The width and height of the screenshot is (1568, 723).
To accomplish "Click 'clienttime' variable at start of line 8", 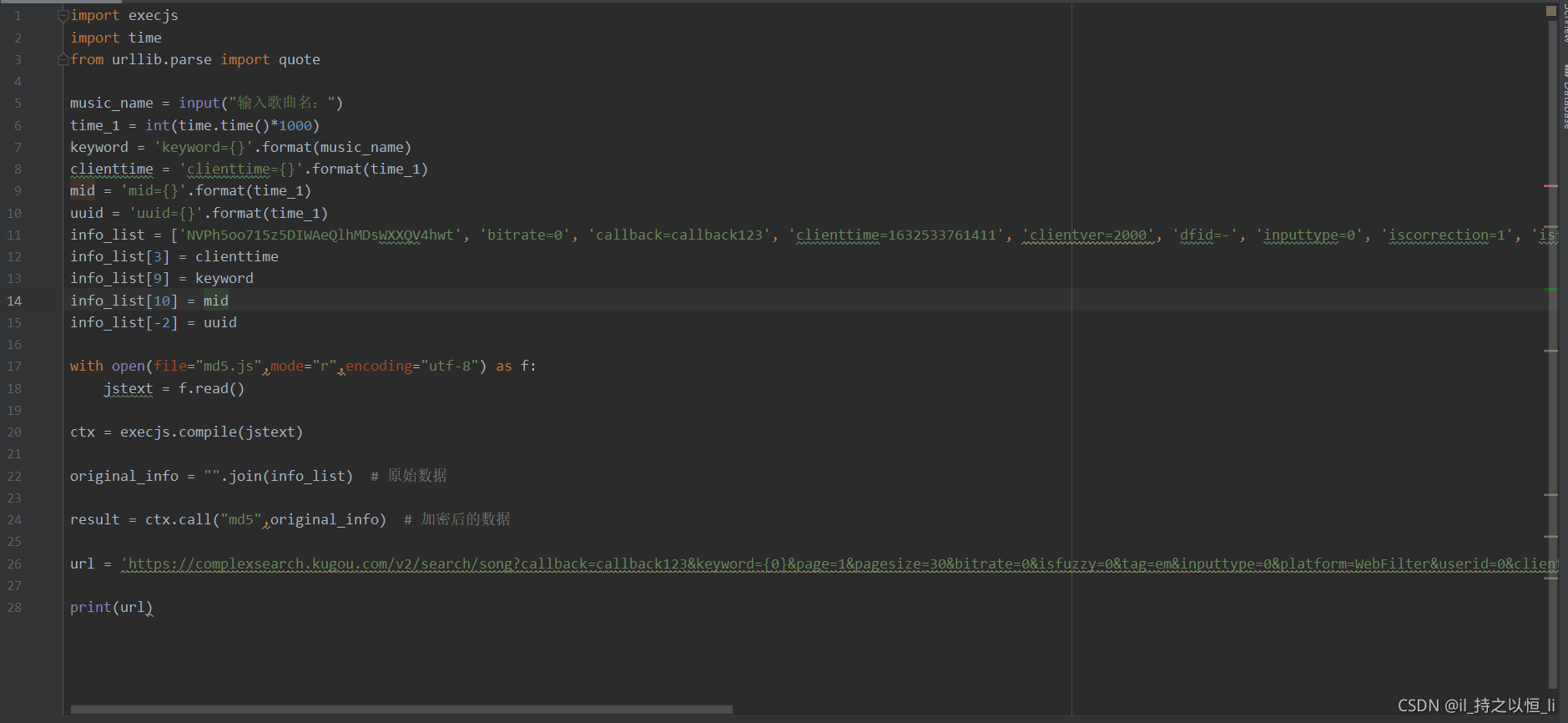I will pyautogui.click(x=112, y=169).
